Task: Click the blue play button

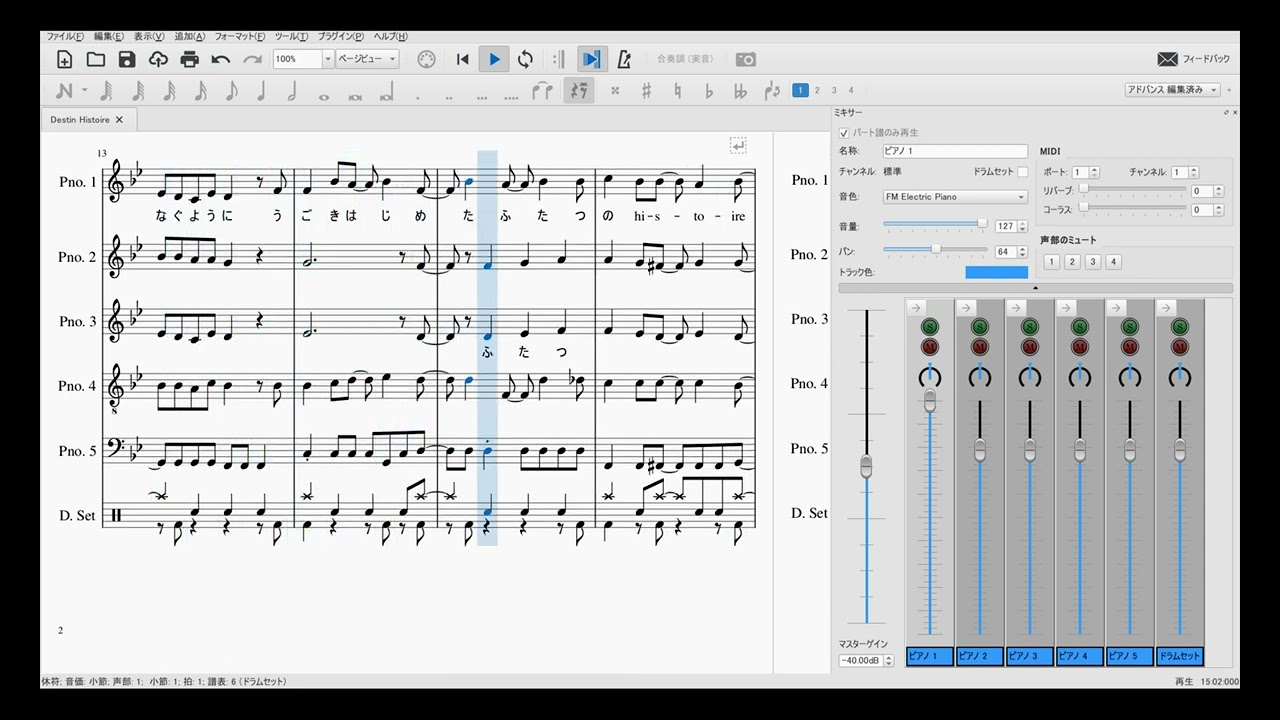Action: pos(494,59)
